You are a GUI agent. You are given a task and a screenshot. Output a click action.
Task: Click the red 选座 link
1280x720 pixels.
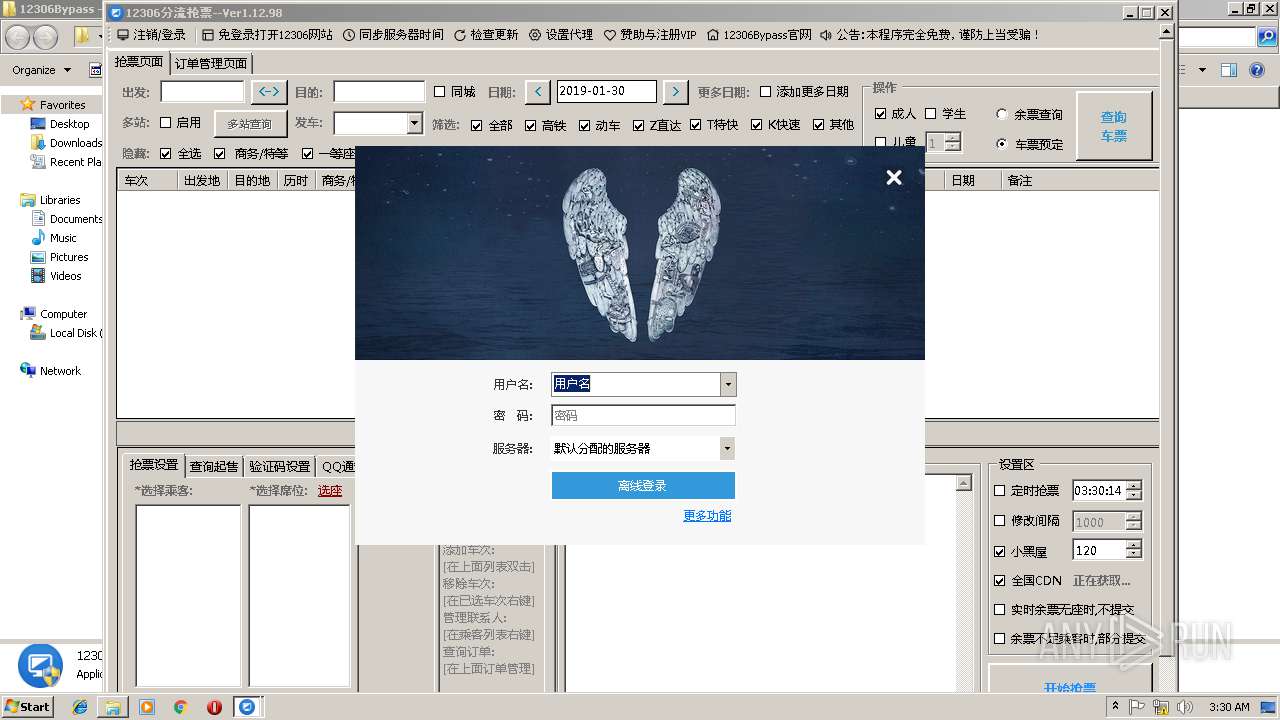click(x=330, y=490)
